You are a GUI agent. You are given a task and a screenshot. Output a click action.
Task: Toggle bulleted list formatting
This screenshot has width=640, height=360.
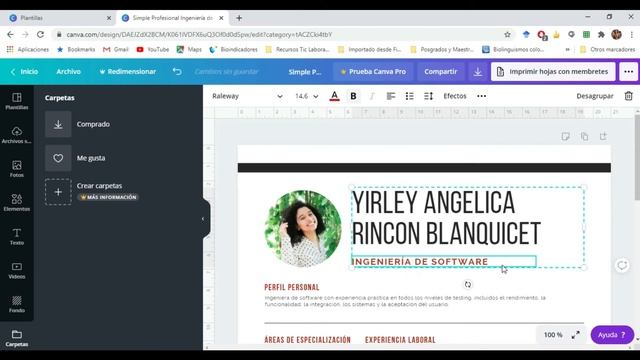pyautogui.click(x=409, y=96)
